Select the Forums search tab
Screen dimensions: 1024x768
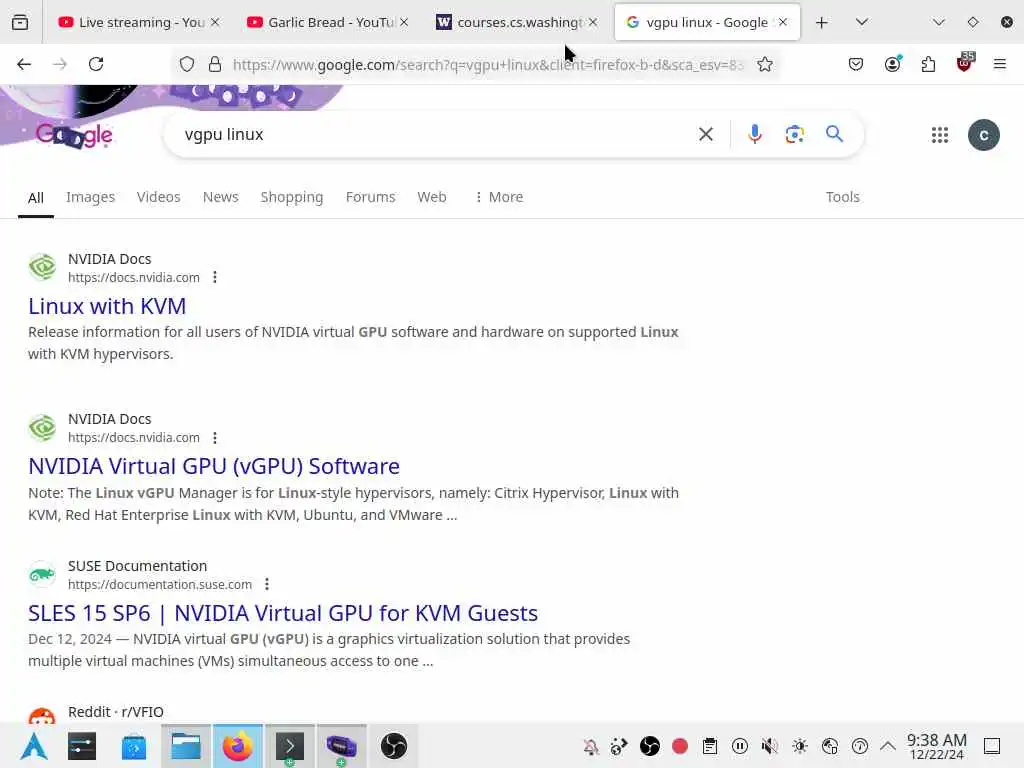point(370,197)
